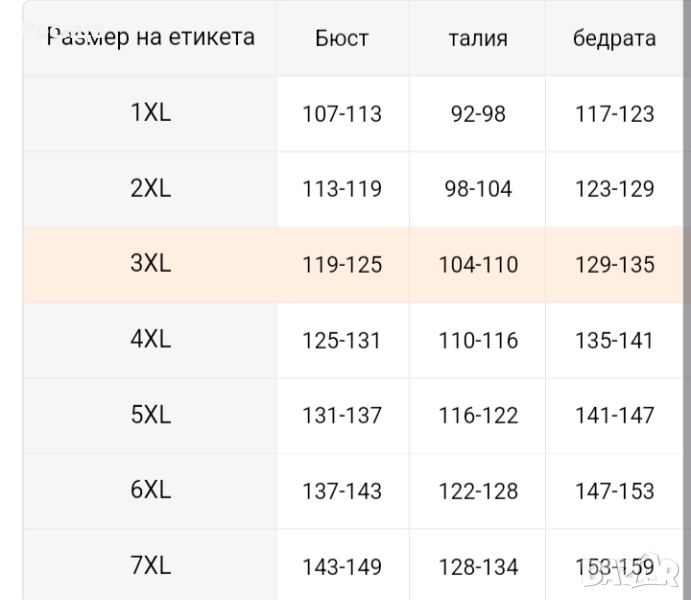Click the 5XL size label
This screenshot has height=600, width=691.
pos(151,415)
